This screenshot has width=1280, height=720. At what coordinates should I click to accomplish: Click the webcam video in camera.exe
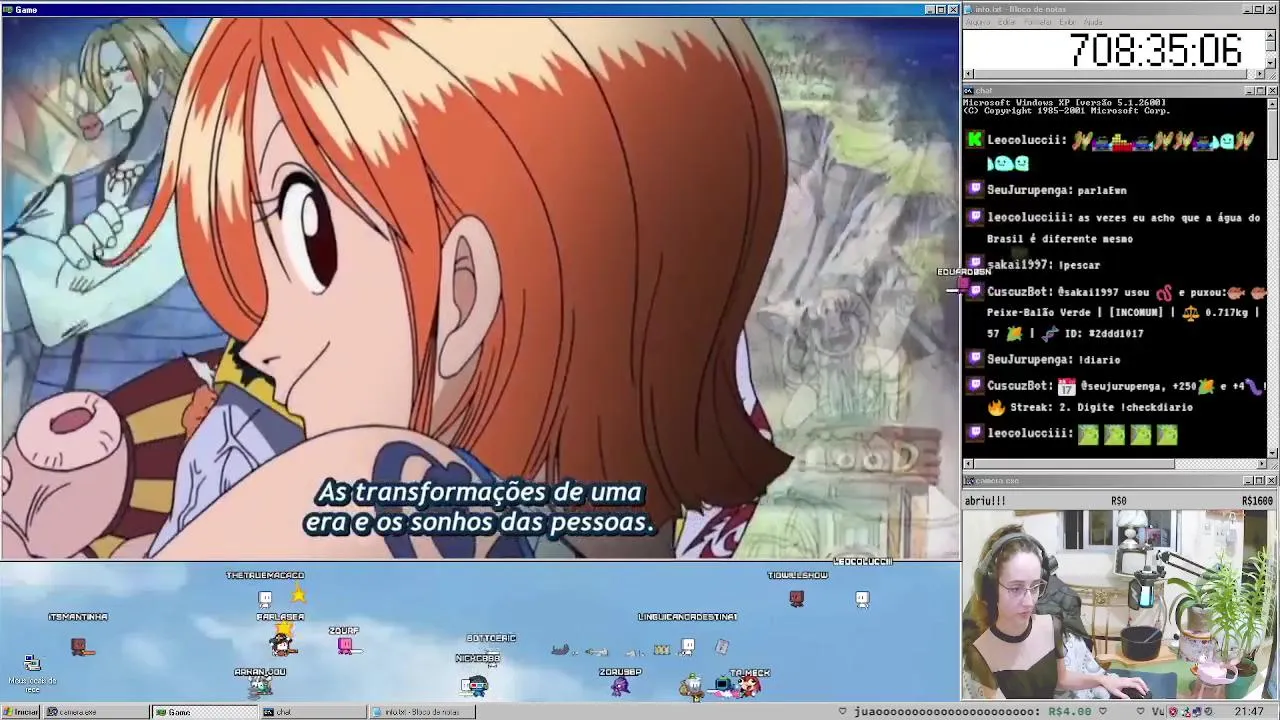click(1119, 605)
